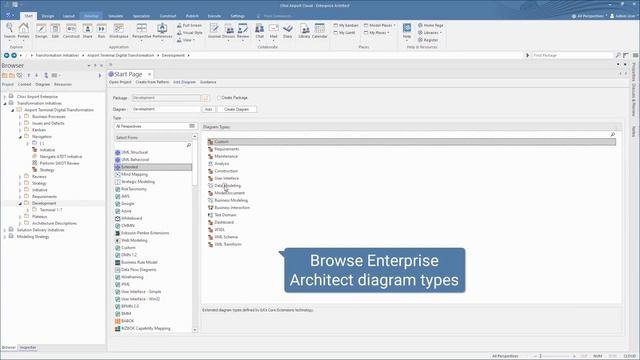This screenshot has height=360, width=640.
Task: Select Data Modeling diagram type
Action: click(227, 186)
